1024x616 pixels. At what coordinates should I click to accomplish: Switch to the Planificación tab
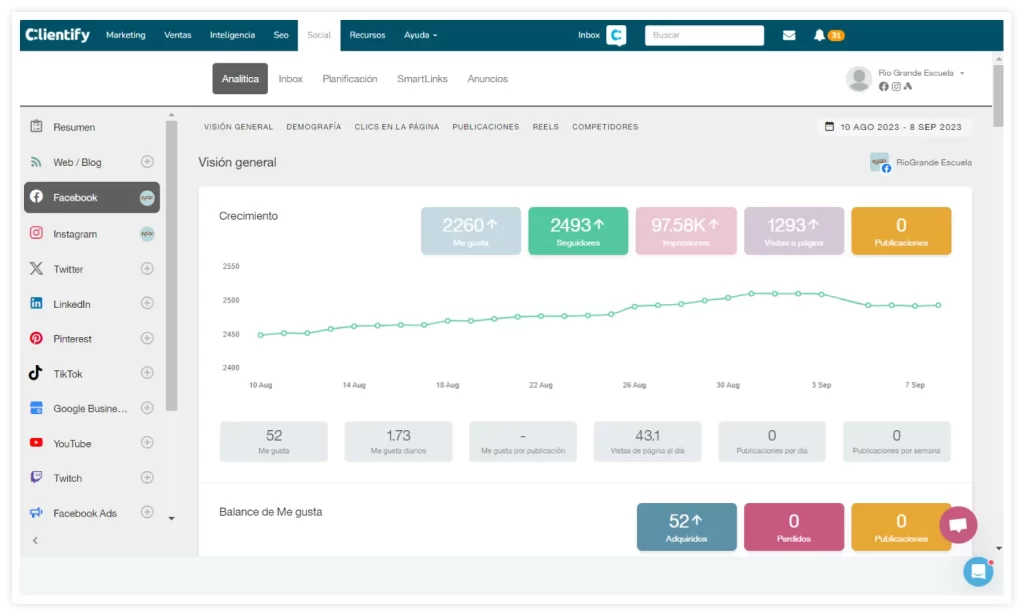(x=350, y=79)
